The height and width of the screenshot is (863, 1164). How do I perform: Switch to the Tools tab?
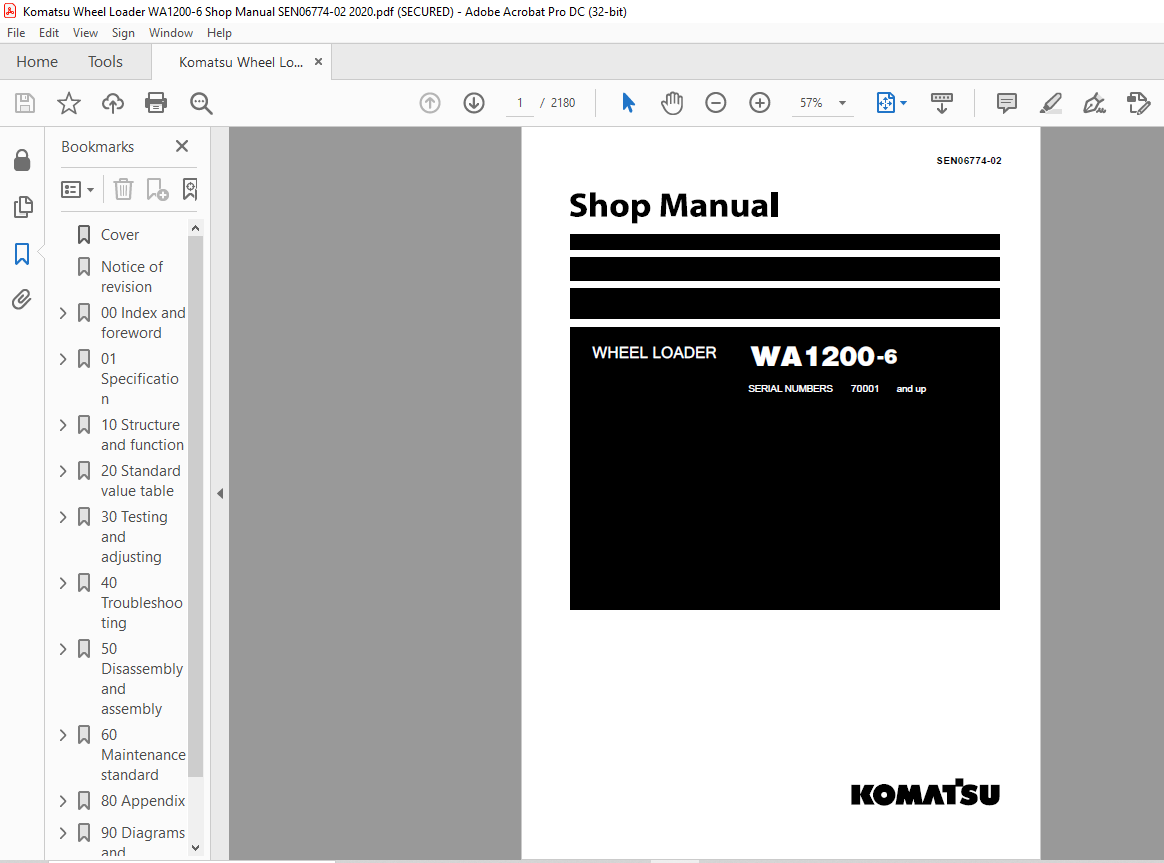pos(105,62)
